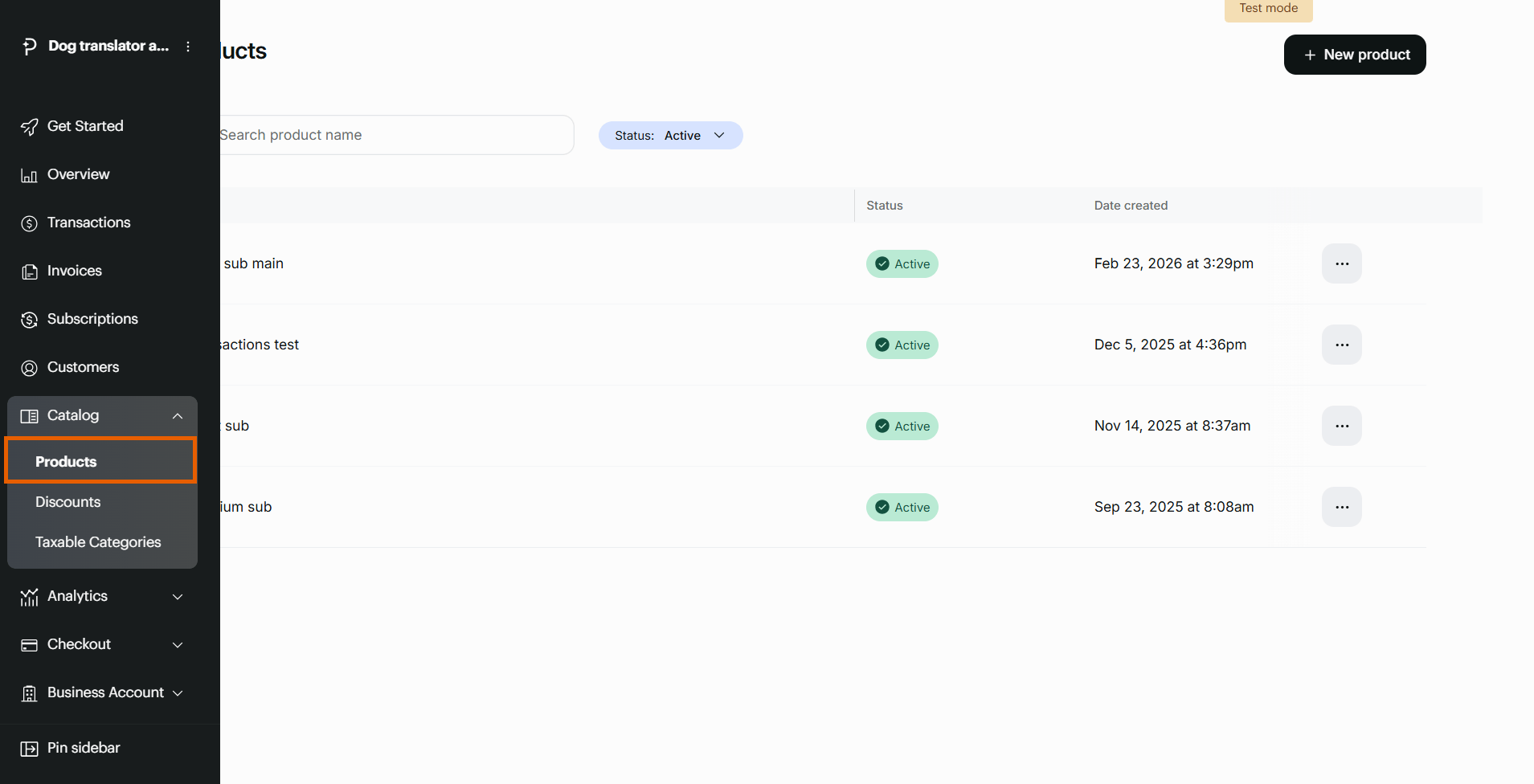Image resolution: width=1534 pixels, height=784 pixels.
Task: Click Sep 23, 2025 at 8:08am date
Action: [1174, 507]
